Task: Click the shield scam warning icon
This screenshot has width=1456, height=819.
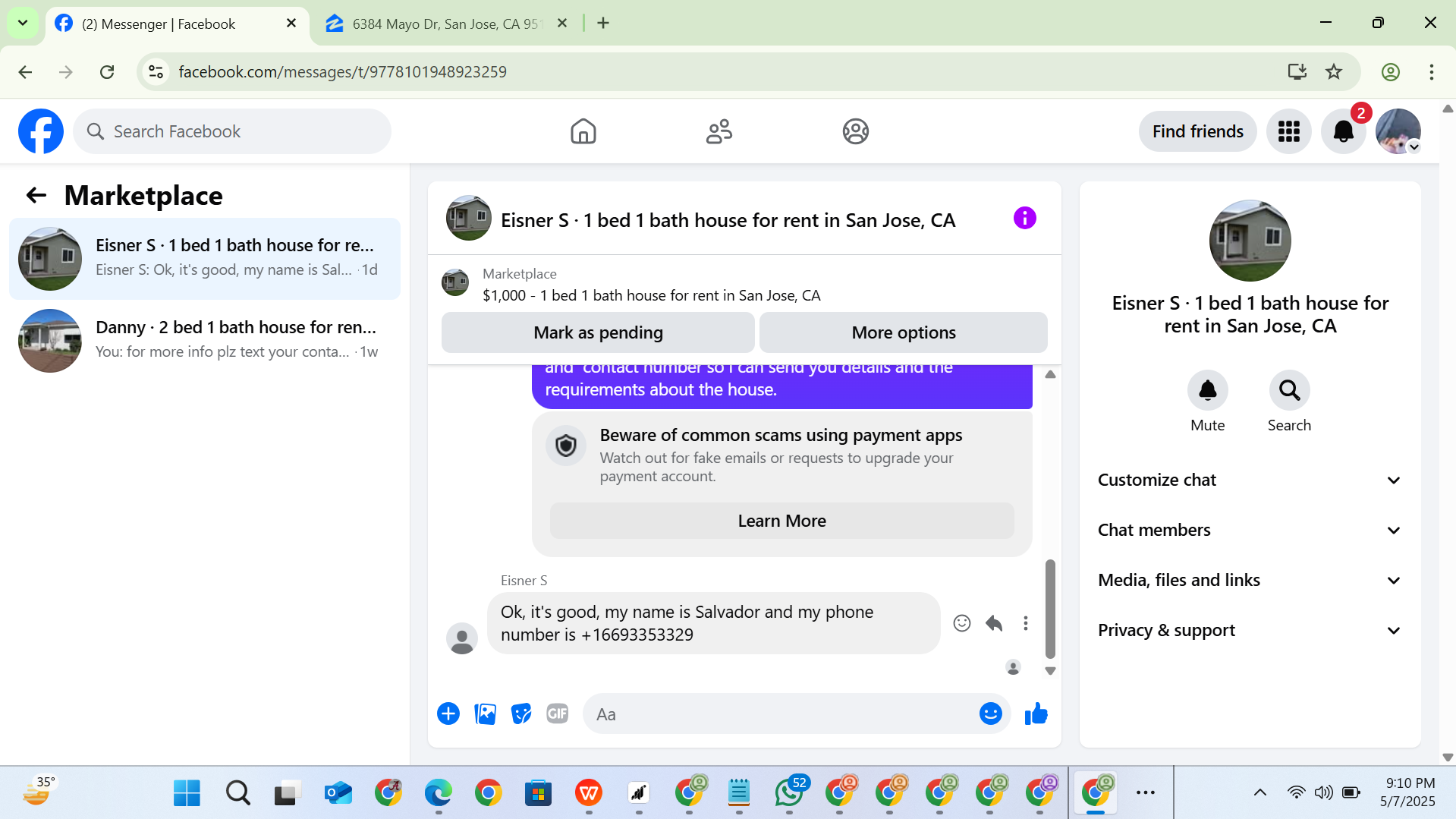Action: click(565, 446)
